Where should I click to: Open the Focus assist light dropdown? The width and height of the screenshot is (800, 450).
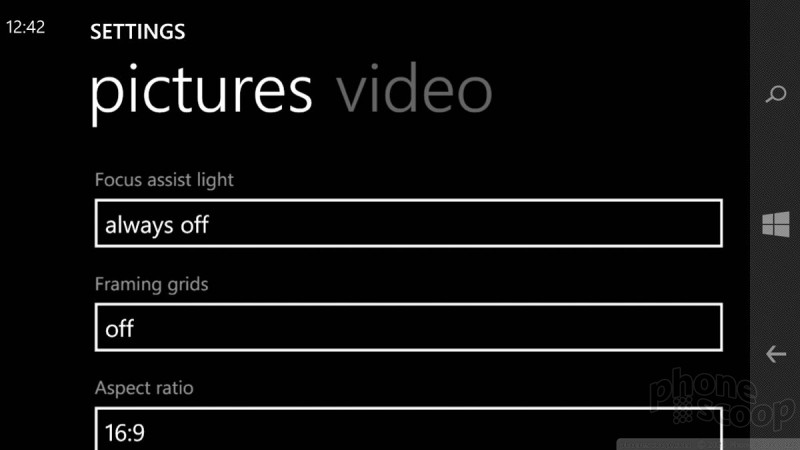pyautogui.click(x=409, y=223)
